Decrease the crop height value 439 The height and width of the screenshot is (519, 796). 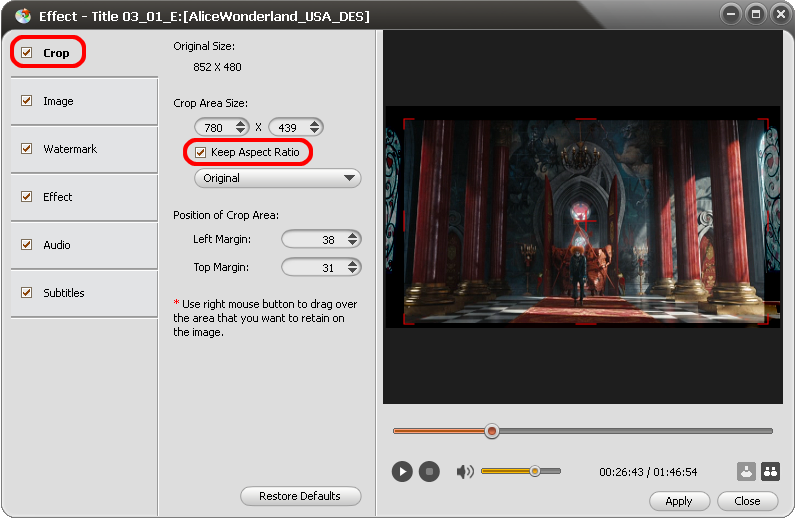click(x=315, y=131)
